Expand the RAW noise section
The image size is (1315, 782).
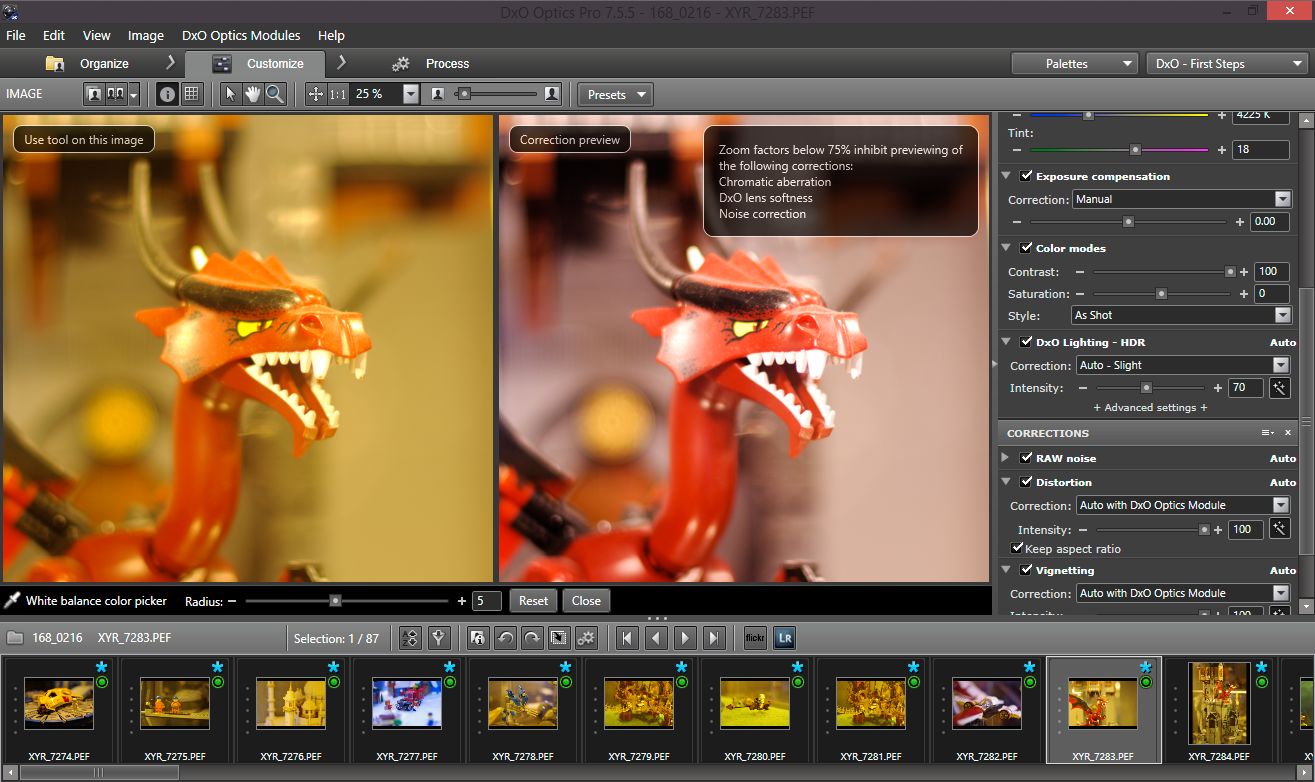pyautogui.click(x=1006, y=458)
